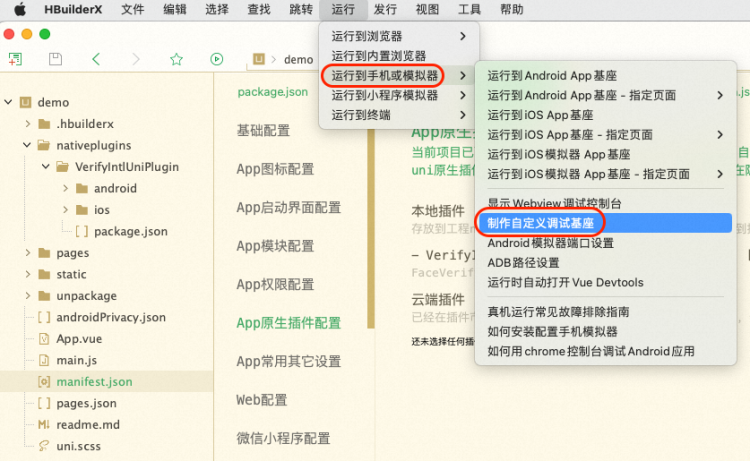The height and width of the screenshot is (461, 750).
Task: Open the App图标配置 section
Action: [275, 169]
